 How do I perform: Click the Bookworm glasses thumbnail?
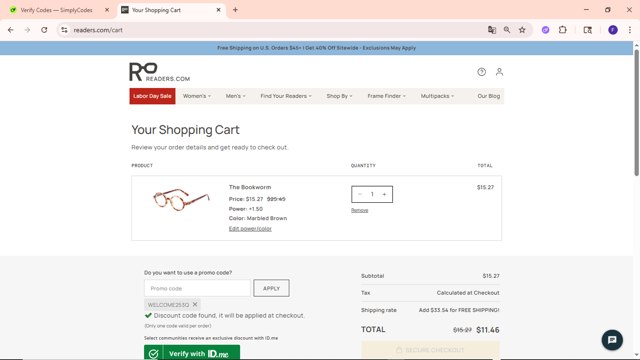pyautogui.click(x=181, y=199)
